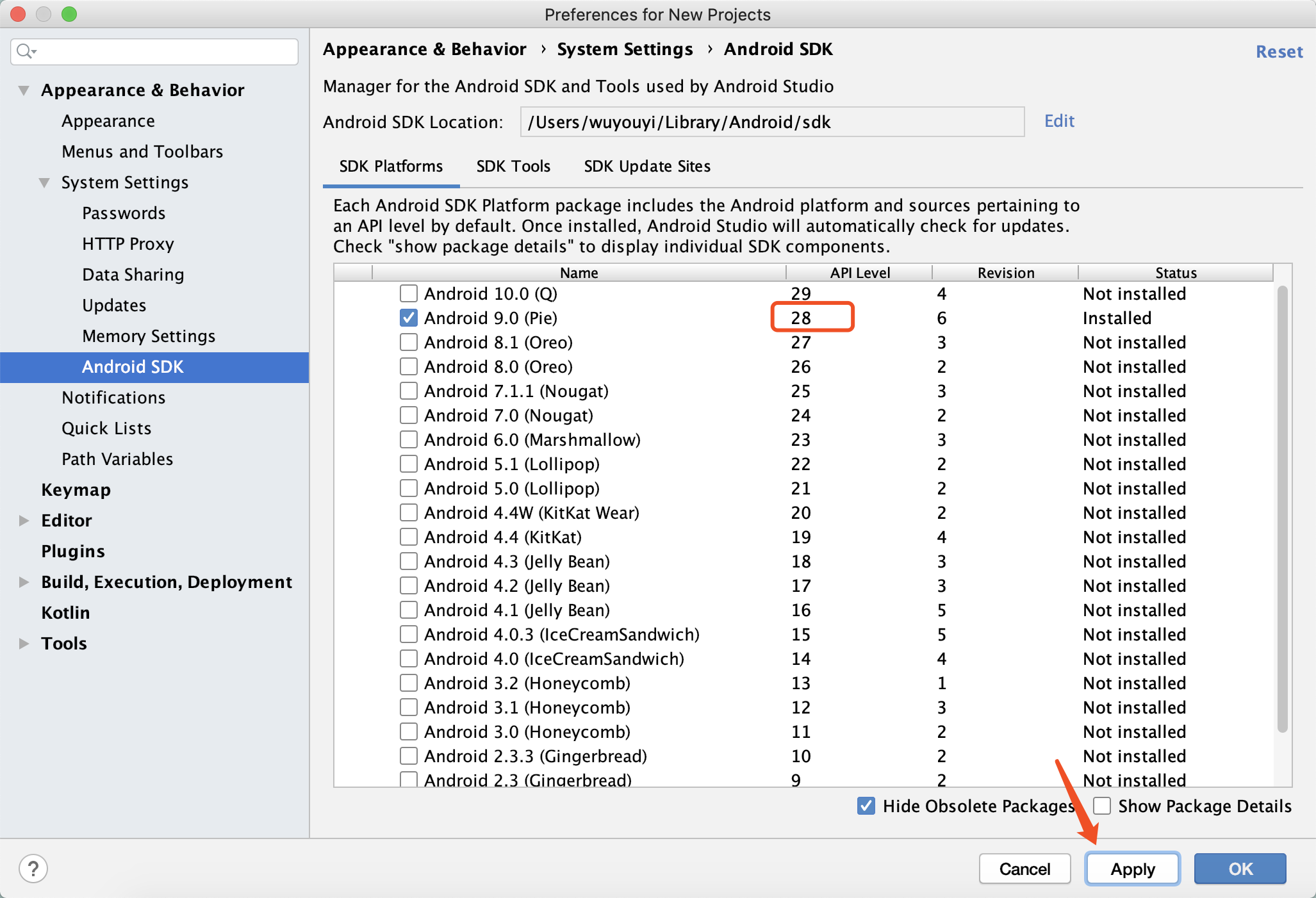The image size is (1316, 898).
Task: Open Memory Settings page
Action: pyautogui.click(x=149, y=336)
